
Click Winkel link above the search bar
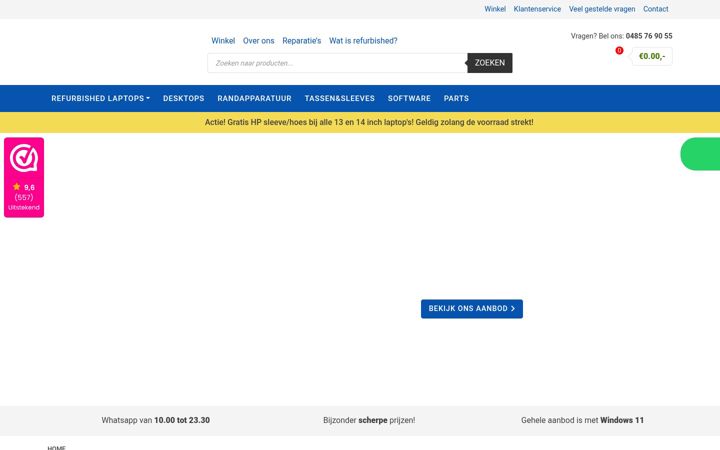click(223, 41)
